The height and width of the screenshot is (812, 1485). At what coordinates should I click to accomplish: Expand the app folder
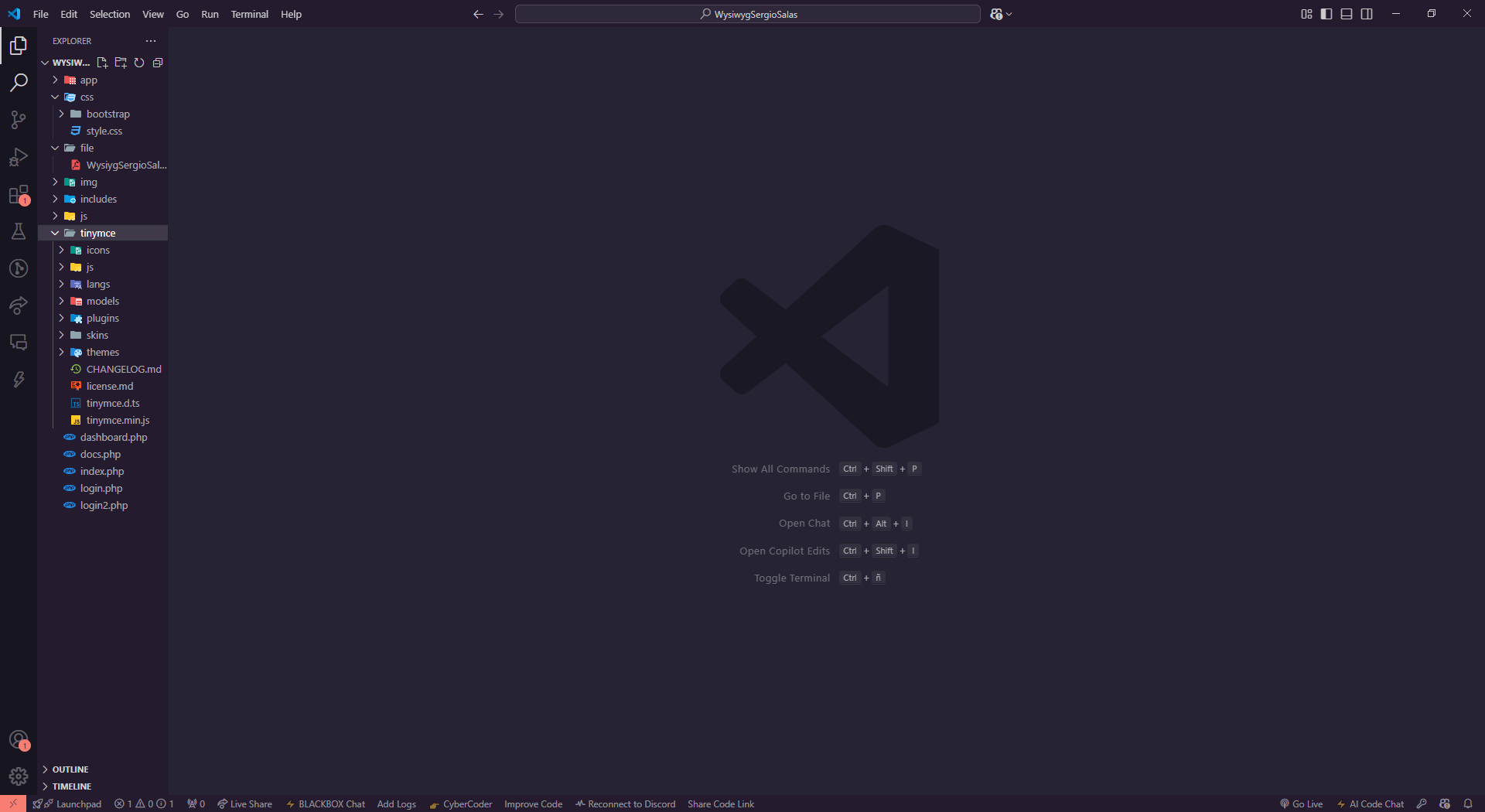tap(104, 80)
